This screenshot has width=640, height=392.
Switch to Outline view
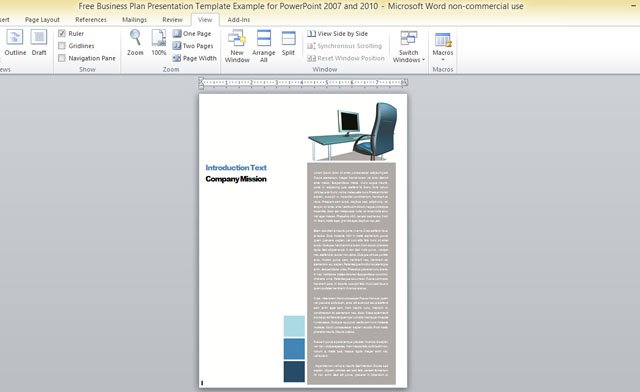[x=15, y=42]
